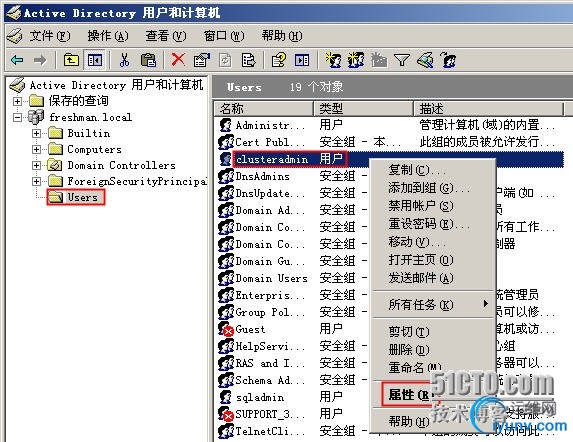Image resolution: width=573 pixels, height=442 pixels.
Task: Click the Filter funnel icon
Action: pos(402,60)
